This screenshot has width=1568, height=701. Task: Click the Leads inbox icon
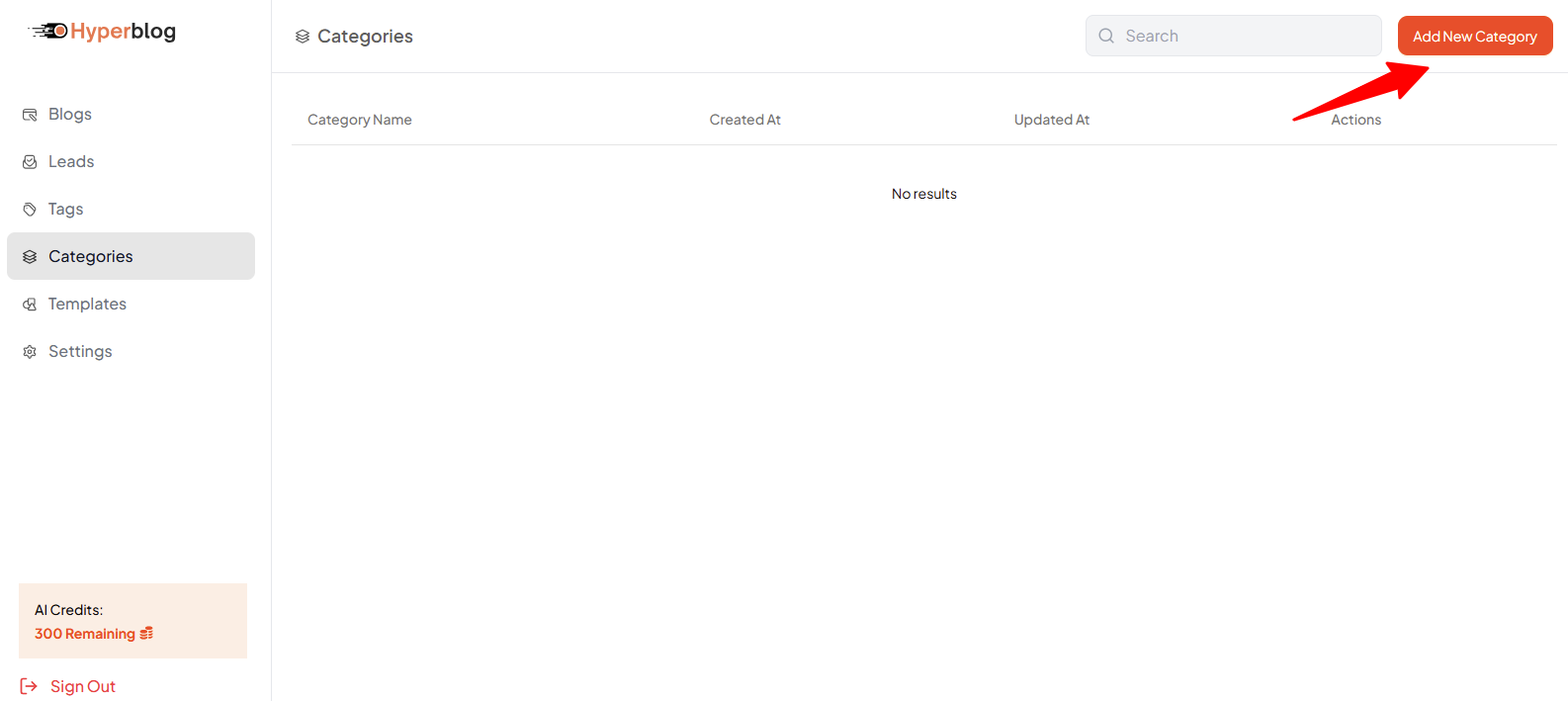click(30, 162)
